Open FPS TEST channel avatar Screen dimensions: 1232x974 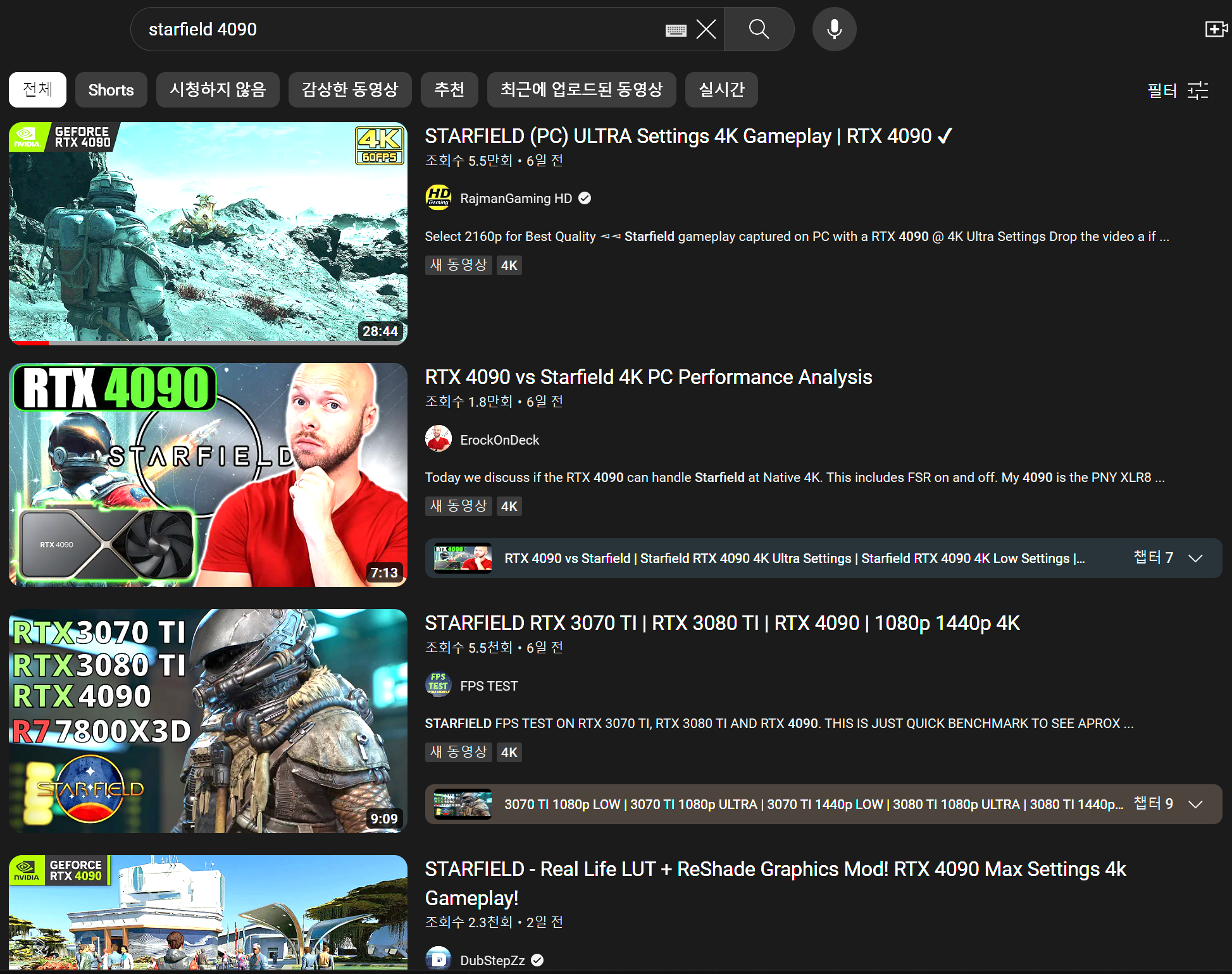(438, 685)
